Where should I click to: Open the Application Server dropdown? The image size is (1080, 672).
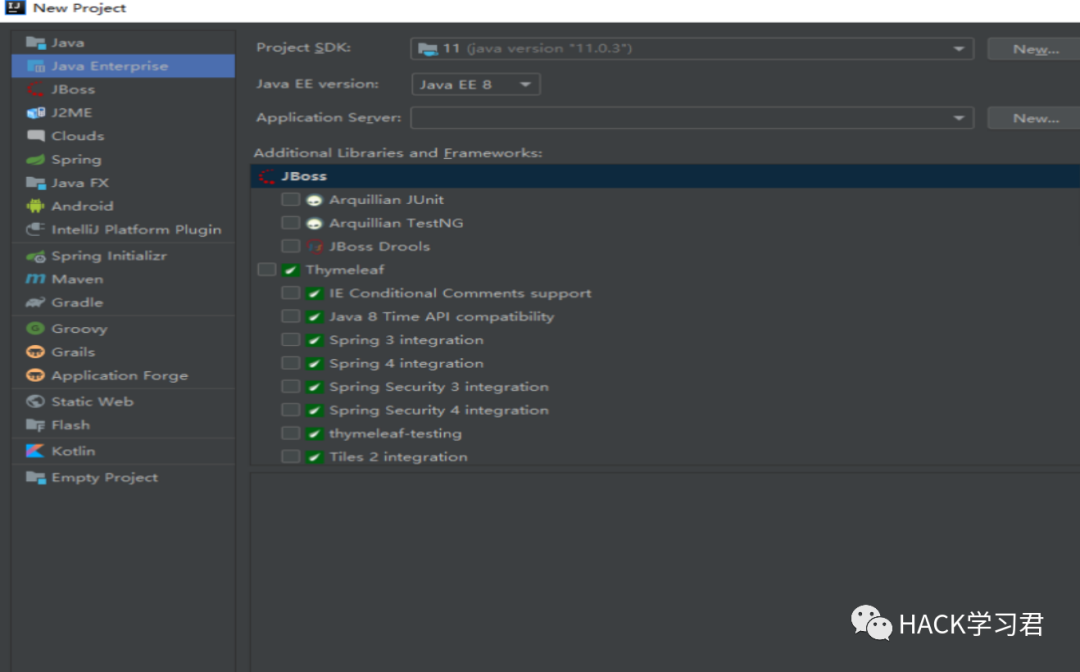click(x=692, y=118)
